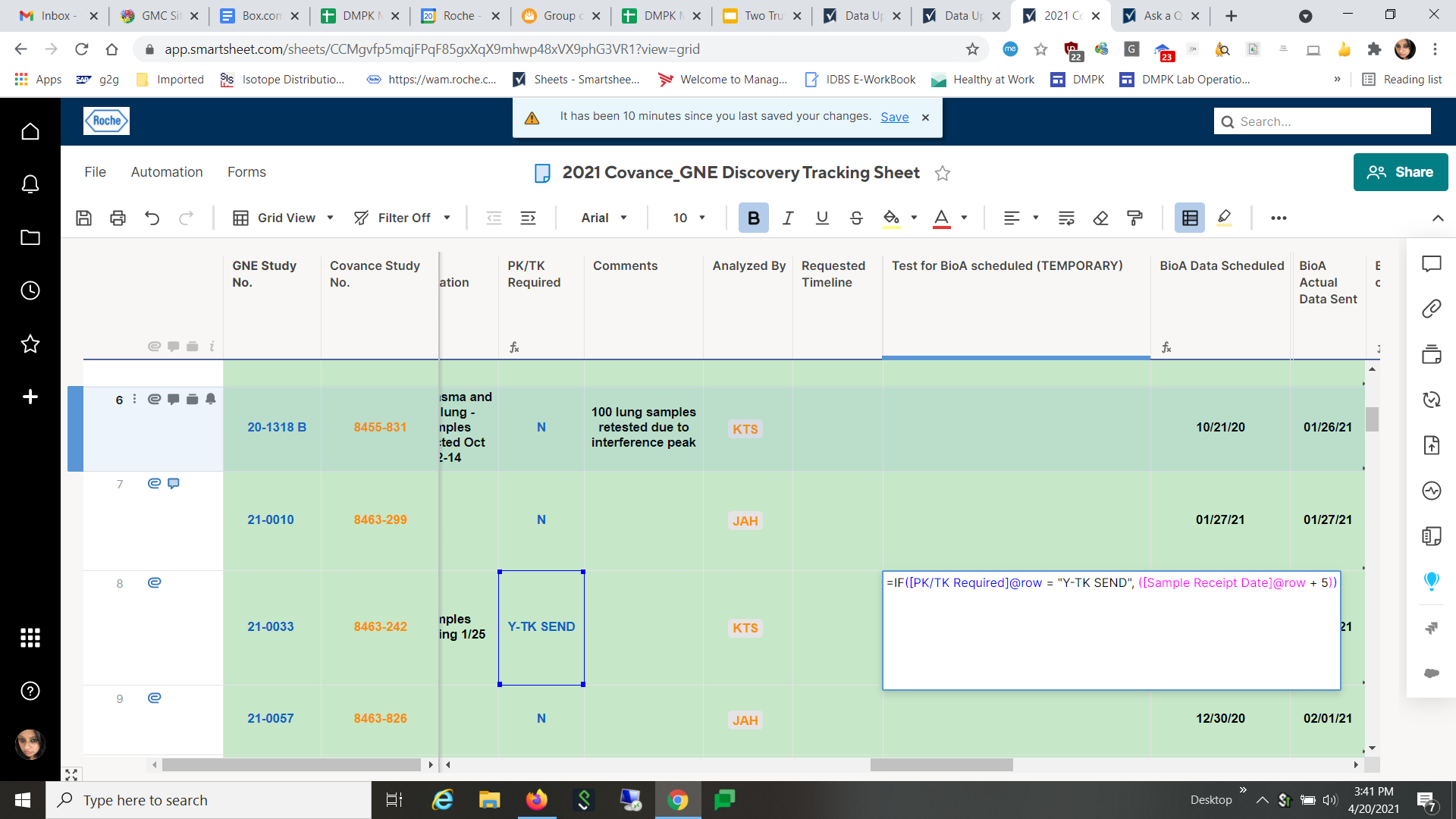Screen dimensions: 1456x819
Task: Toggle Underline formatting
Action: coord(822,218)
